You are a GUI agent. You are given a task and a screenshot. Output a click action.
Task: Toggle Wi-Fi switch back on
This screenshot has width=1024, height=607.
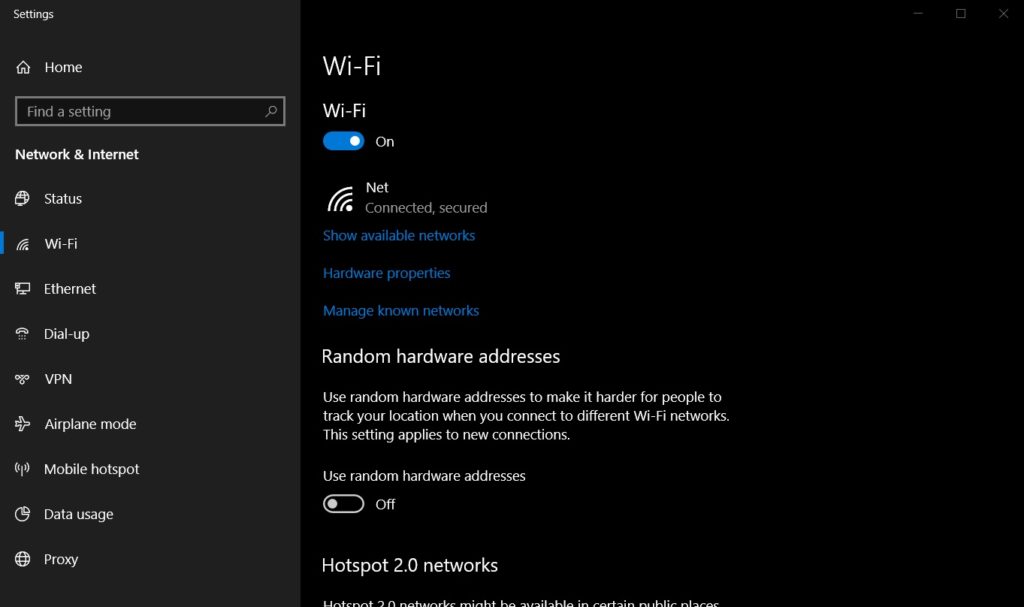click(x=343, y=141)
